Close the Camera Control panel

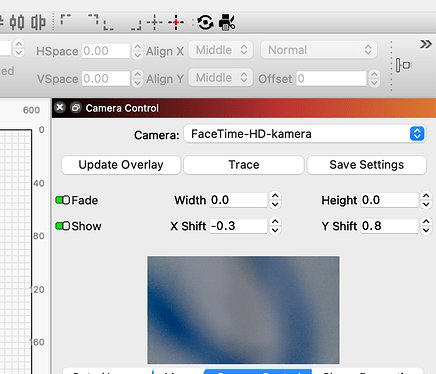pyautogui.click(x=60, y=108)
